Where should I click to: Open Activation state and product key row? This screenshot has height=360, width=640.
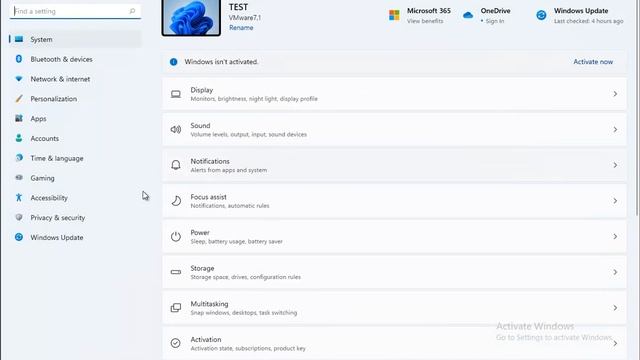[x=394, y=343]
